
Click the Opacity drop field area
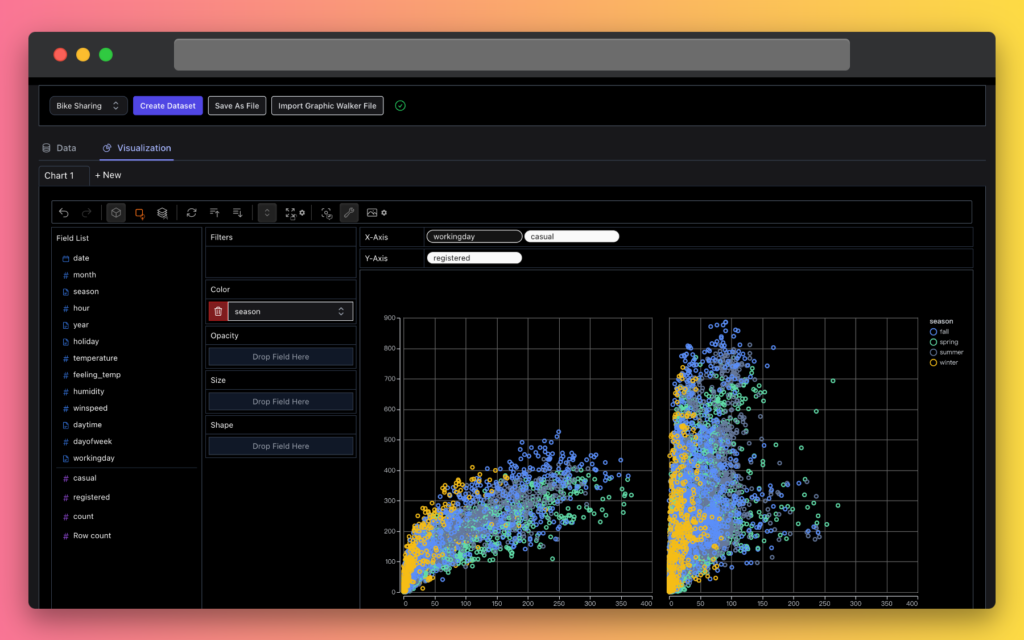tap(281, 357)
